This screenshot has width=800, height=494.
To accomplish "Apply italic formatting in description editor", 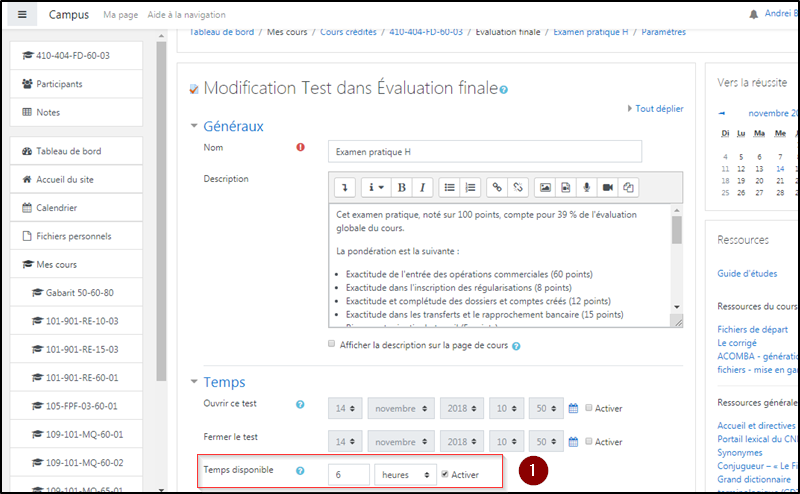I will pyautogui.click(x=423, y=187).
